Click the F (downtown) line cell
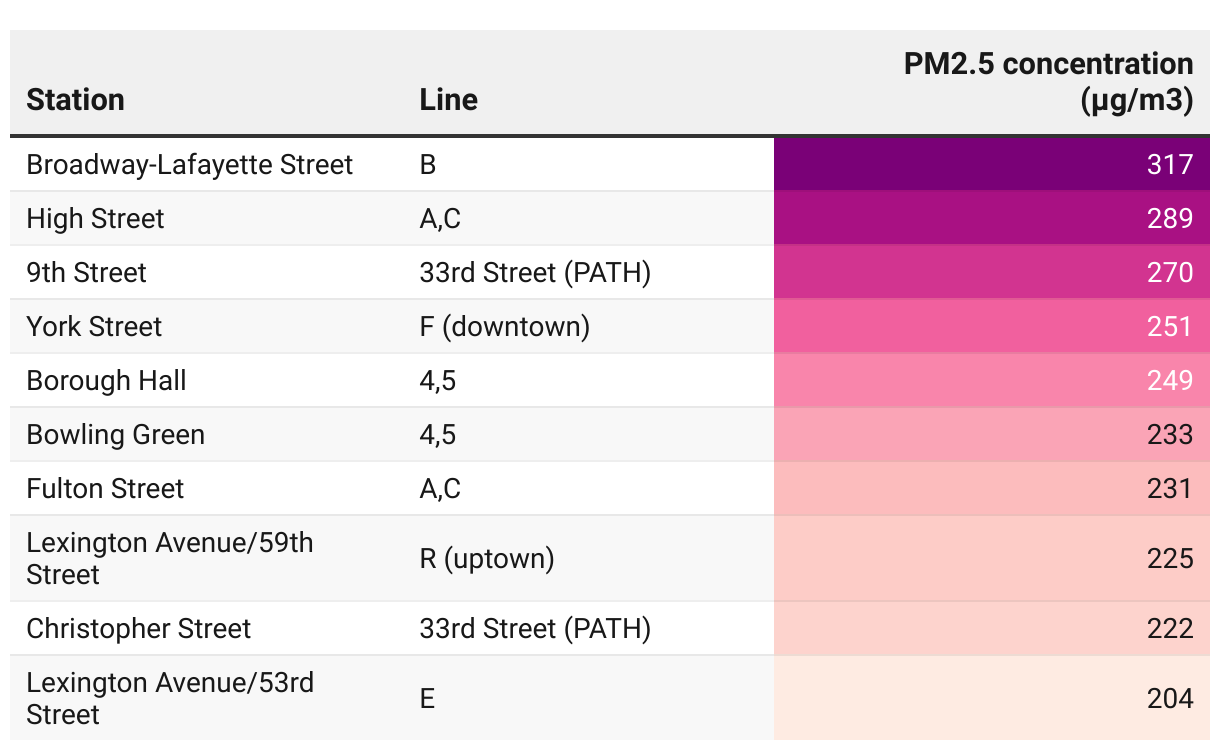This screenshot has height=750, width=1220. tap(505, 327)
